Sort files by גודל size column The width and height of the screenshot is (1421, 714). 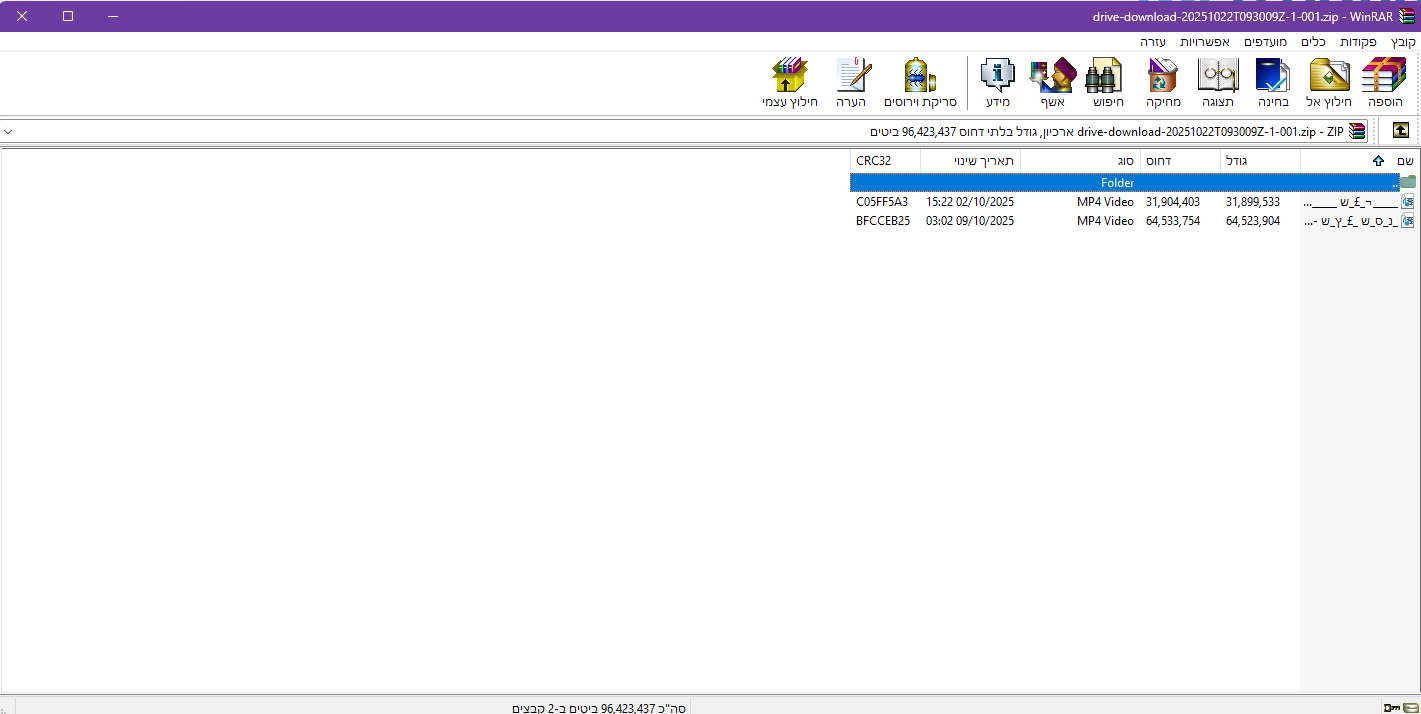[x=1260, y=161]
